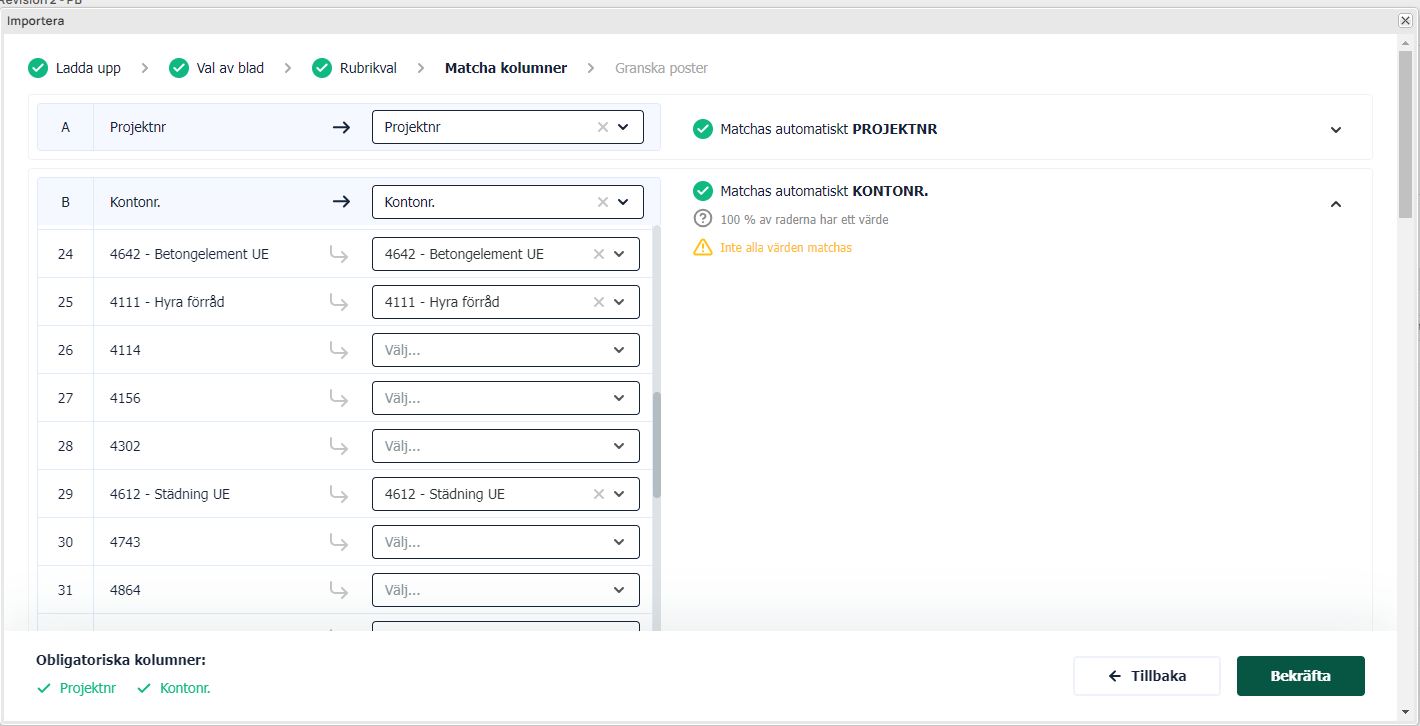Open the Välj dropdown for row 4114

point(505,350)
